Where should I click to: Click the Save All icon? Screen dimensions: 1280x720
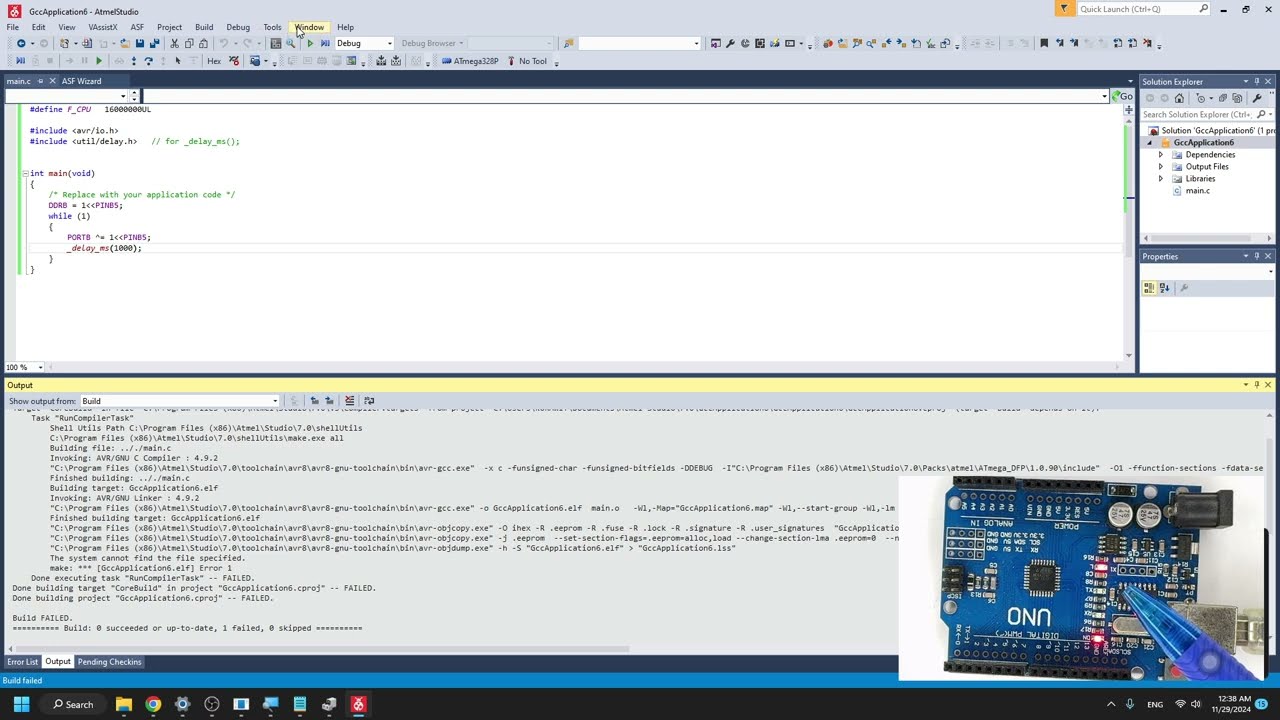(x=154, y=43)
